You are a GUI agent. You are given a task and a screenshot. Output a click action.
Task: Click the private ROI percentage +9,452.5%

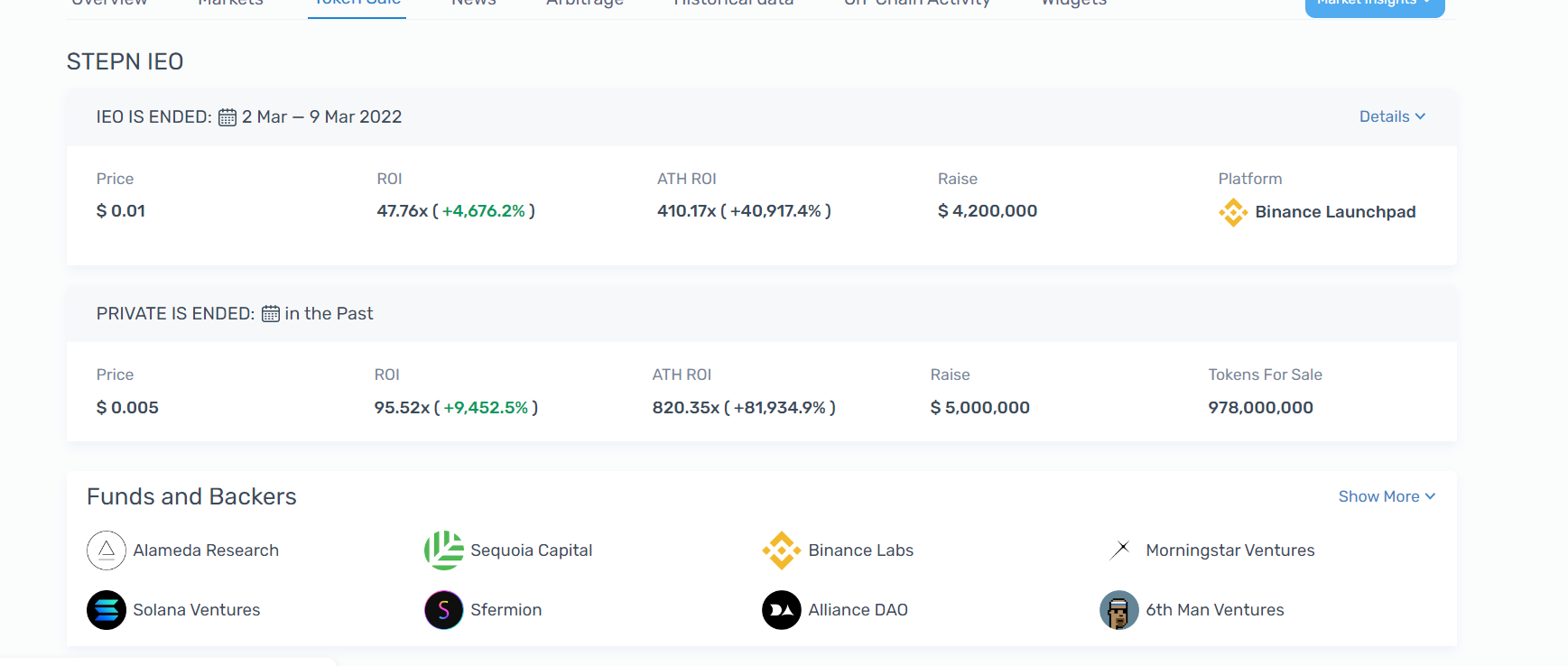[486, 408]
